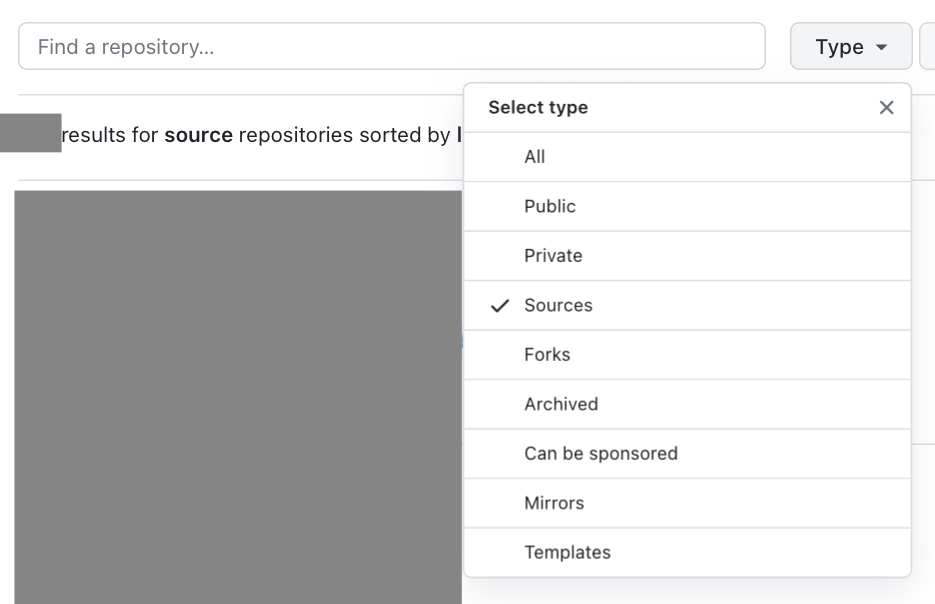935x604 pixels.
Task: Choose Private from the type list
Action: (553, 255)
